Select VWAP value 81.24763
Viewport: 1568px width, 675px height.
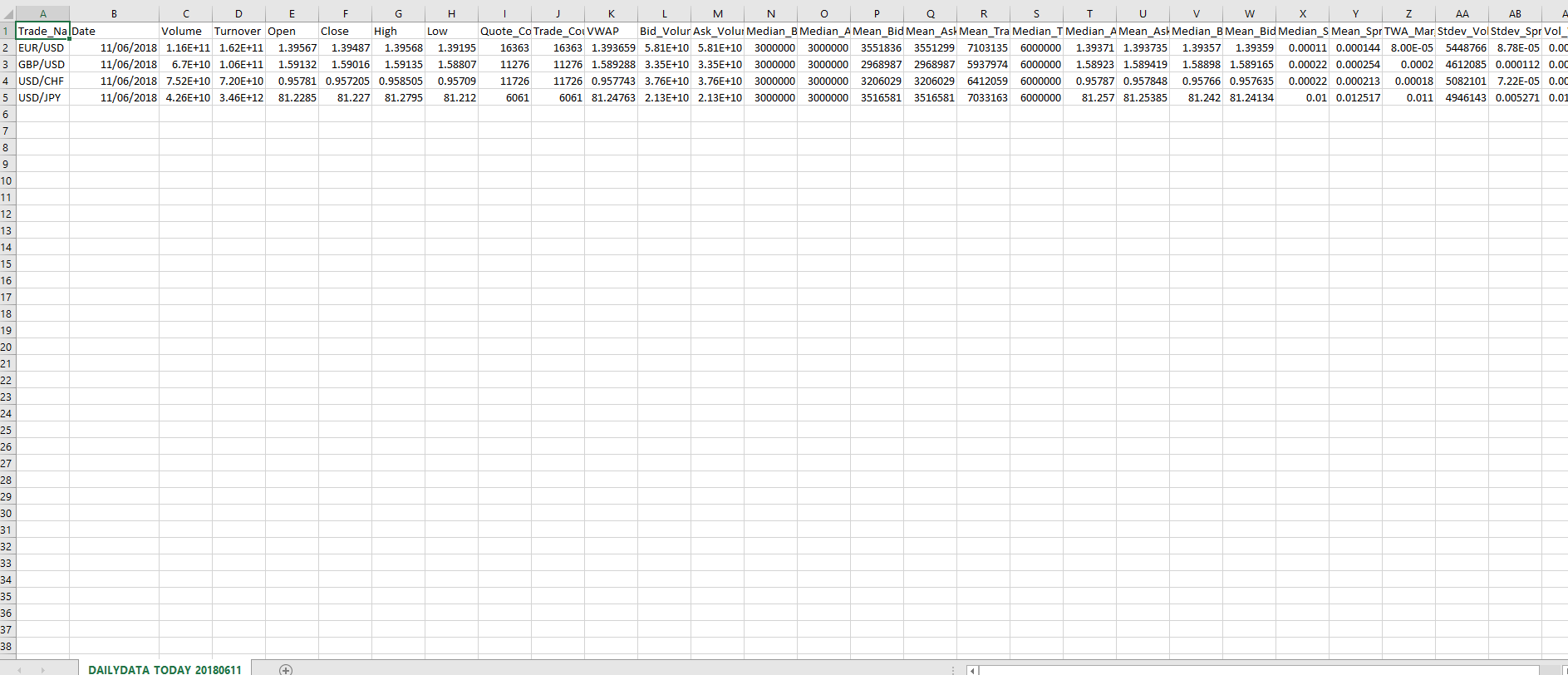point(611,97)
